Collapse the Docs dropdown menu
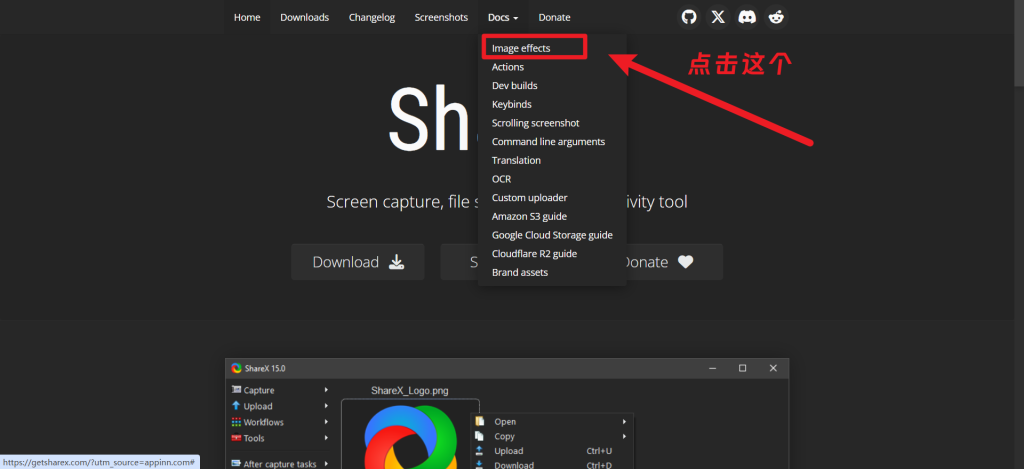Screen dimensions: 1024x469 [x=503, y=17]
